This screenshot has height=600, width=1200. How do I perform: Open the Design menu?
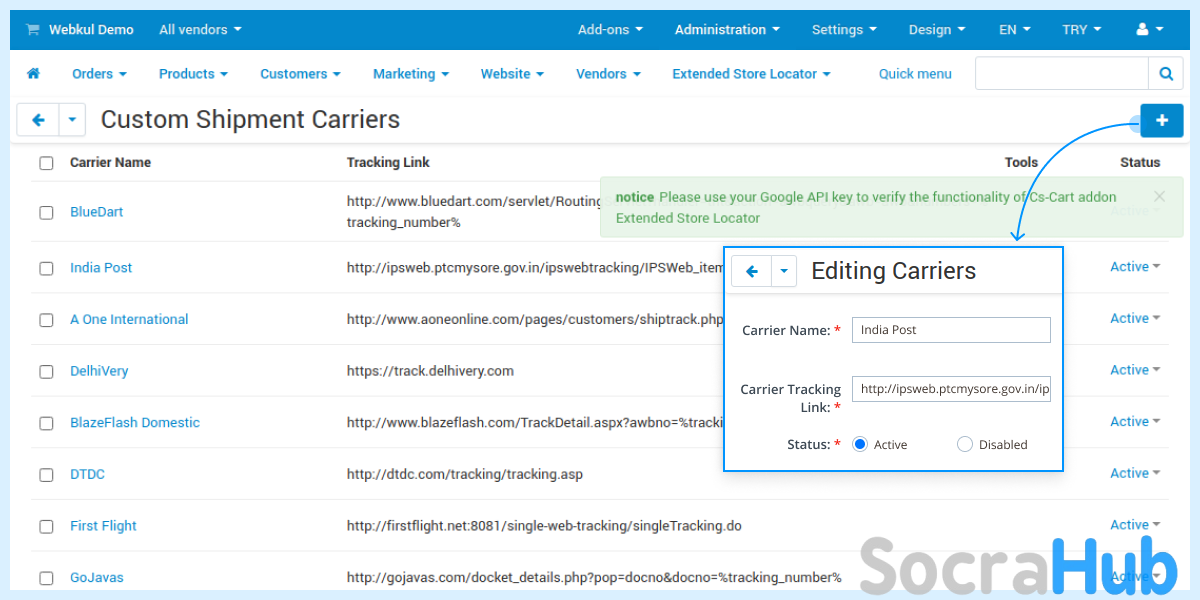coord(937,30)
